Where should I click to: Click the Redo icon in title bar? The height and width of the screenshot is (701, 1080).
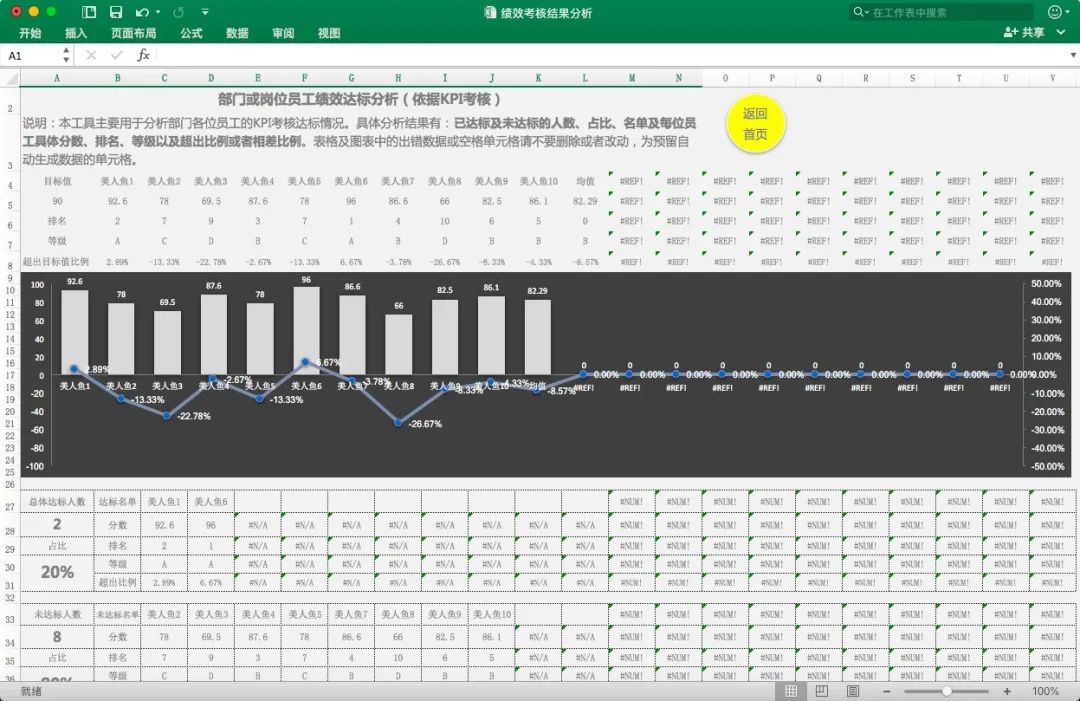tap(179, 12)
